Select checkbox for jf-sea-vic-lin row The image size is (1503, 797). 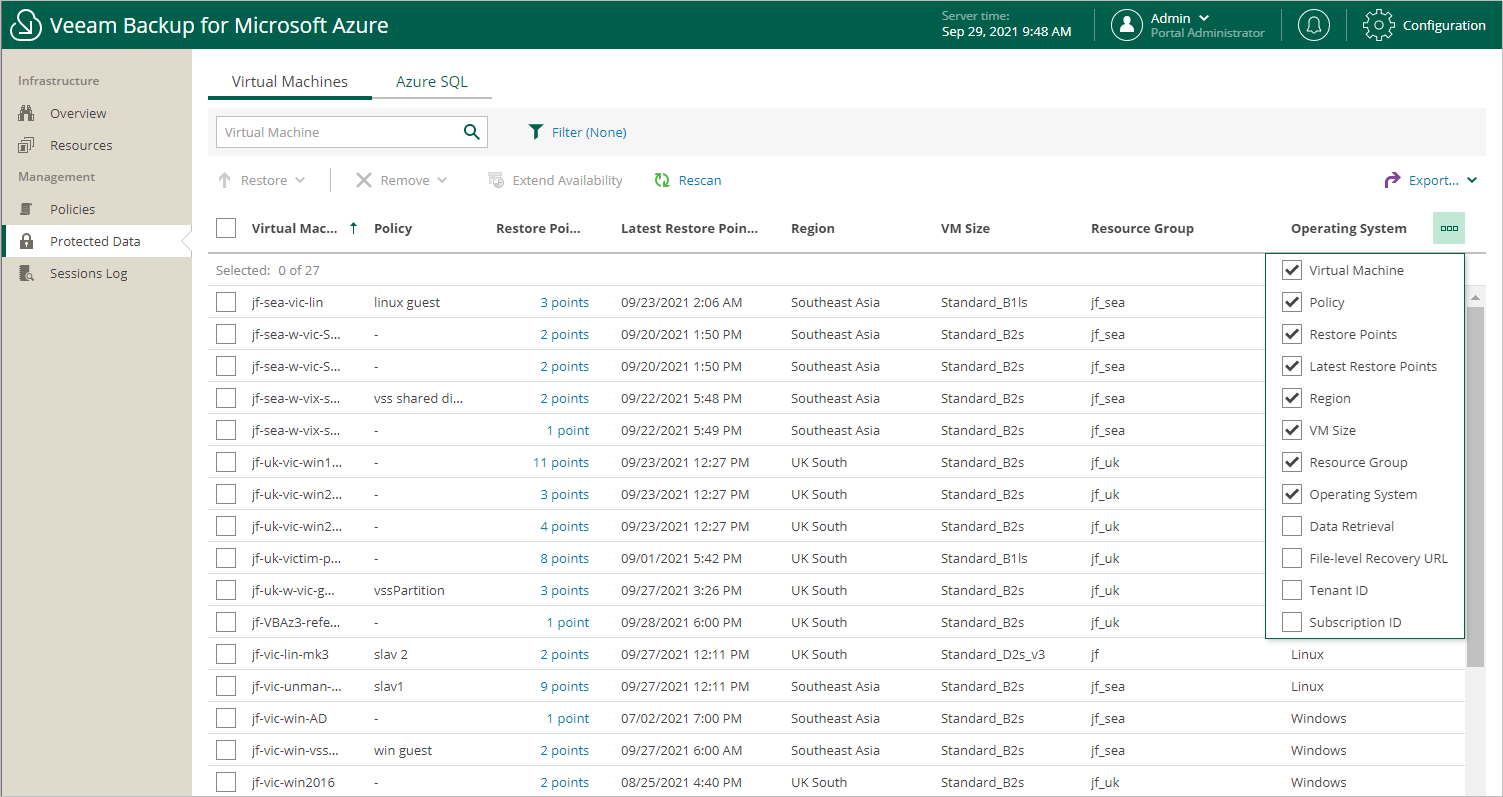point(226,302)
